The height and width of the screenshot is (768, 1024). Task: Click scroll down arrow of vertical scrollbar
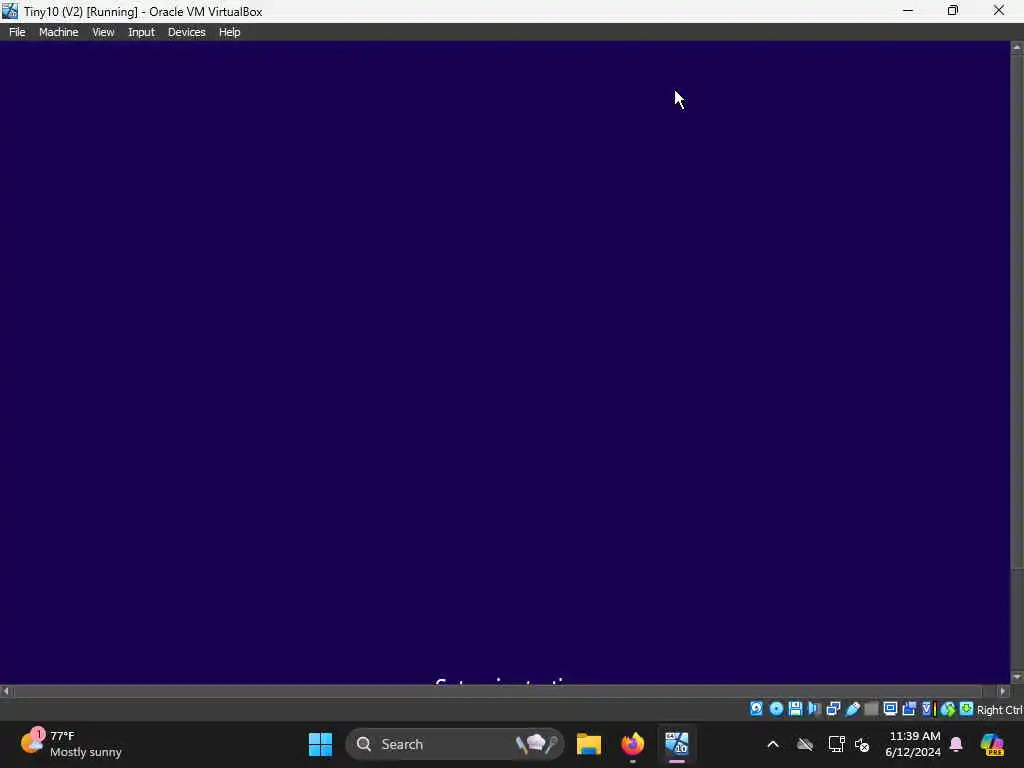tap(1017, 677)
